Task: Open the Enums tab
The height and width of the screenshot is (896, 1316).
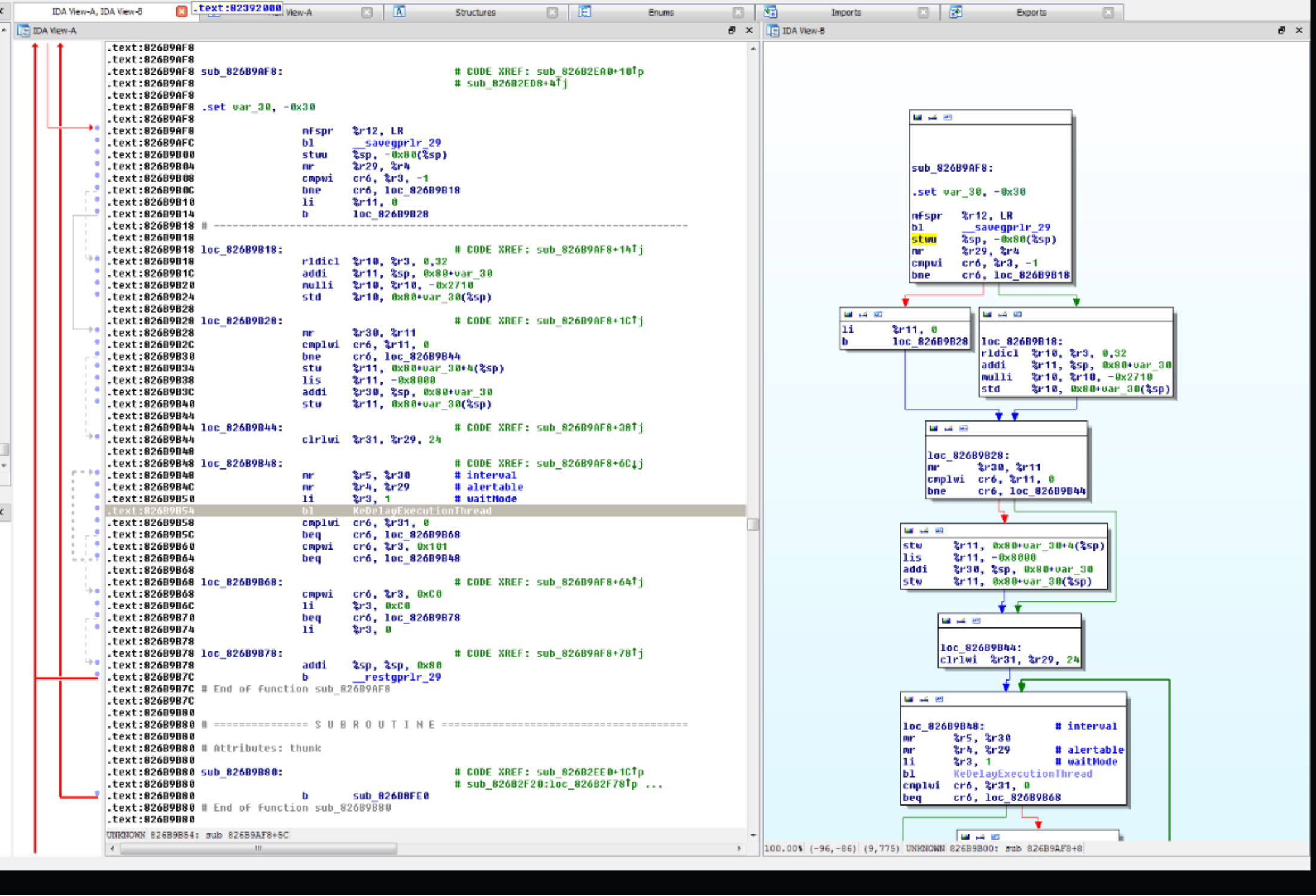Action: tap(661, 13)
